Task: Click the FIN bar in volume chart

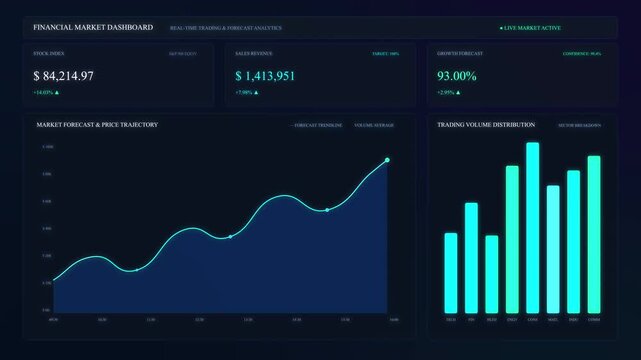Action: (471, 258)
